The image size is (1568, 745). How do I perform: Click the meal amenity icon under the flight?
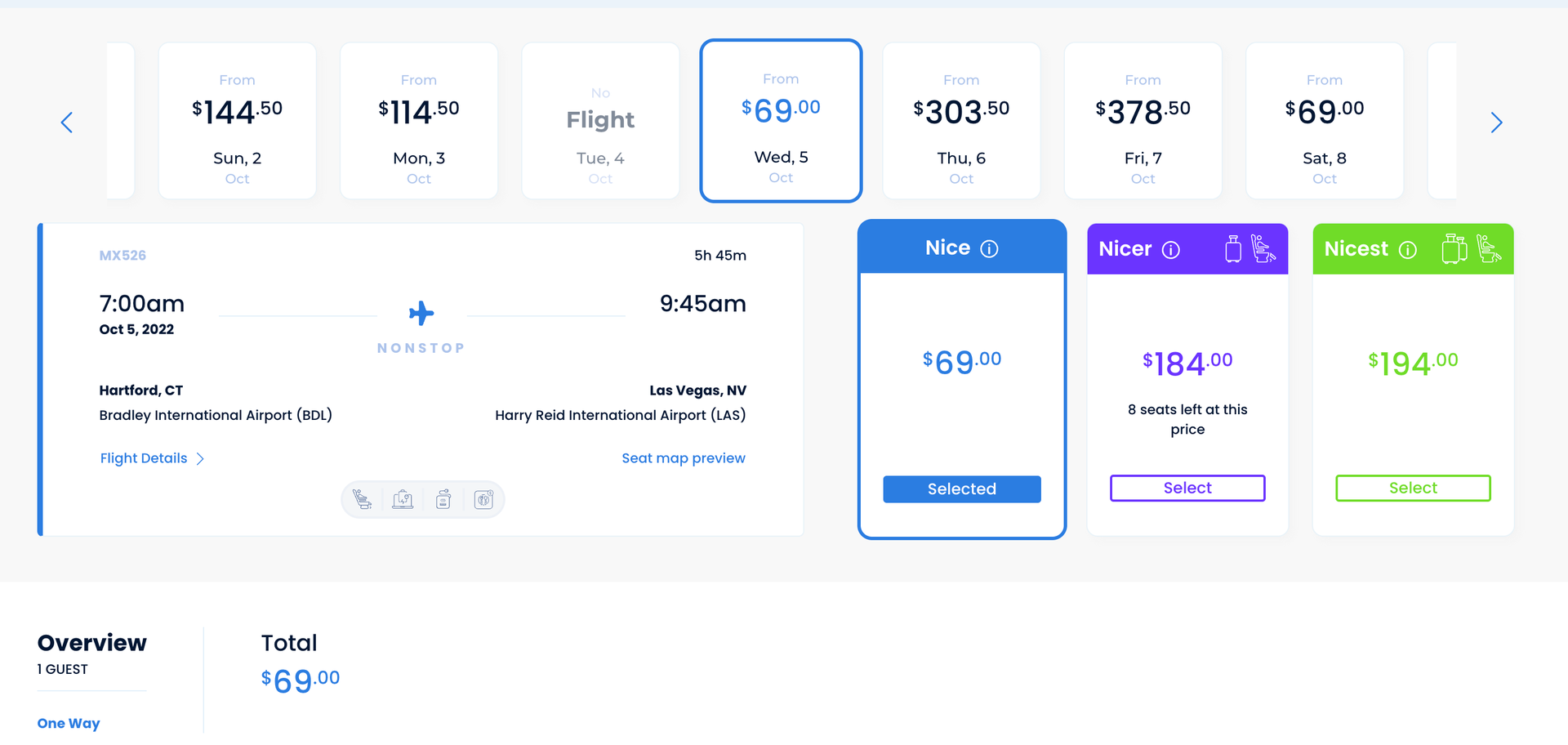(483, 498)
